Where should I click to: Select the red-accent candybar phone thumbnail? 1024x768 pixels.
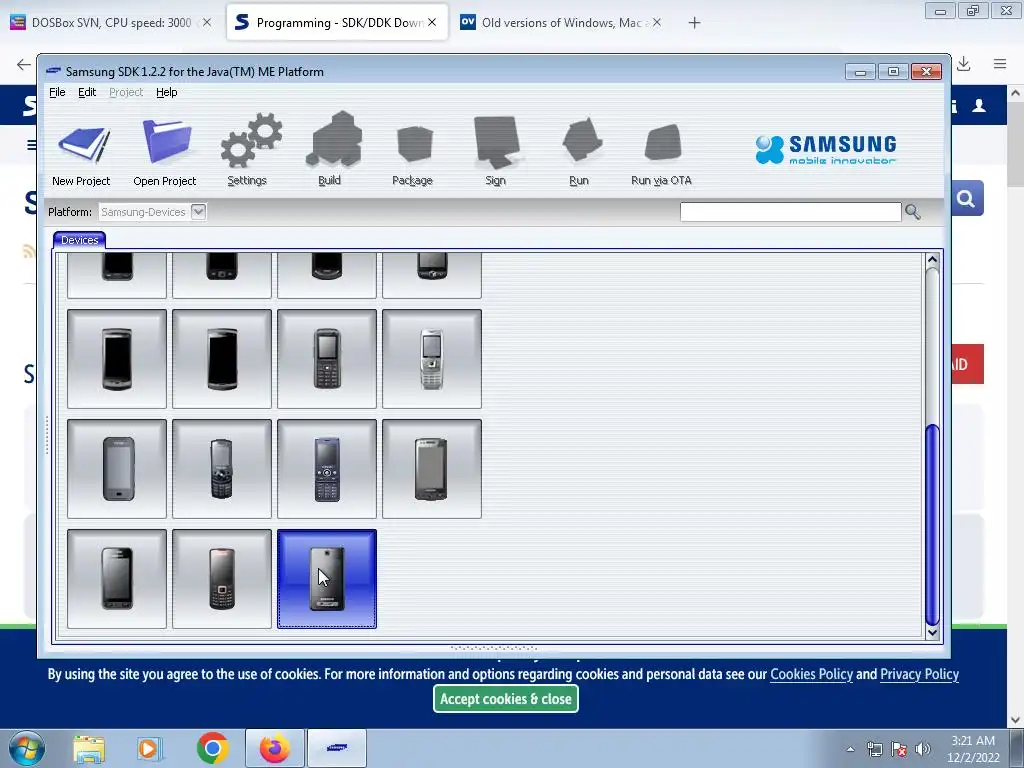coord(222,579)
